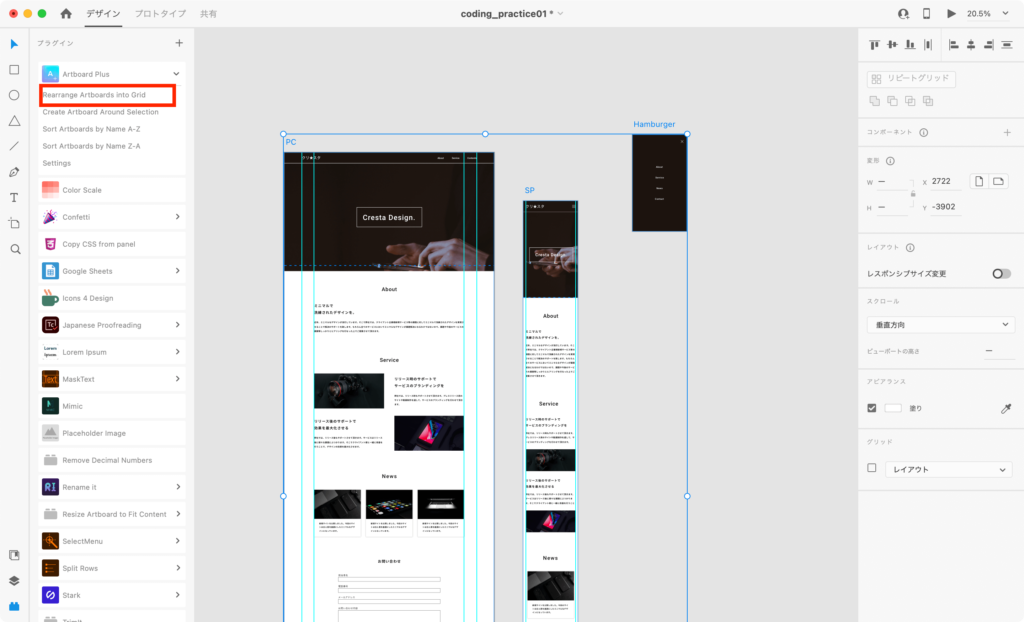This screenshot has height=622, width=1024.
Task: Open Artboard Plus Settings
Action: (x=57, y=163)
